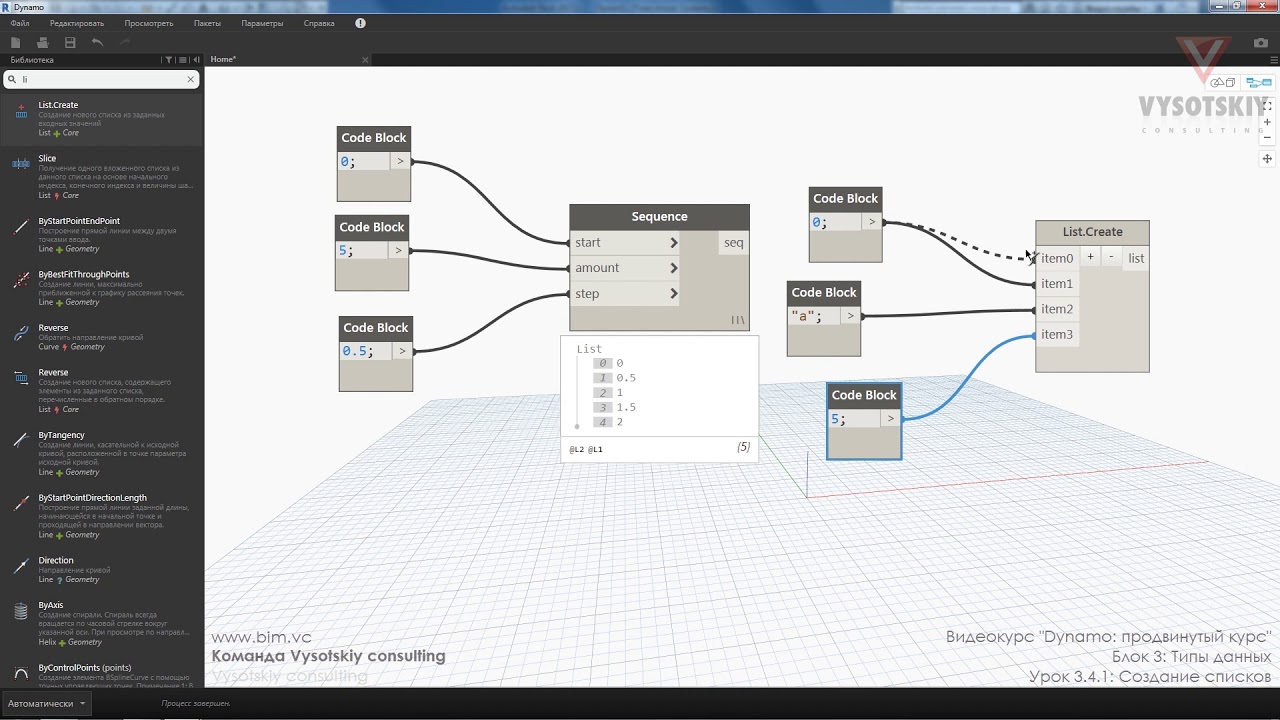Click the Save toolbar icon
Screen dimensions: 1280x720
(70, 42)
